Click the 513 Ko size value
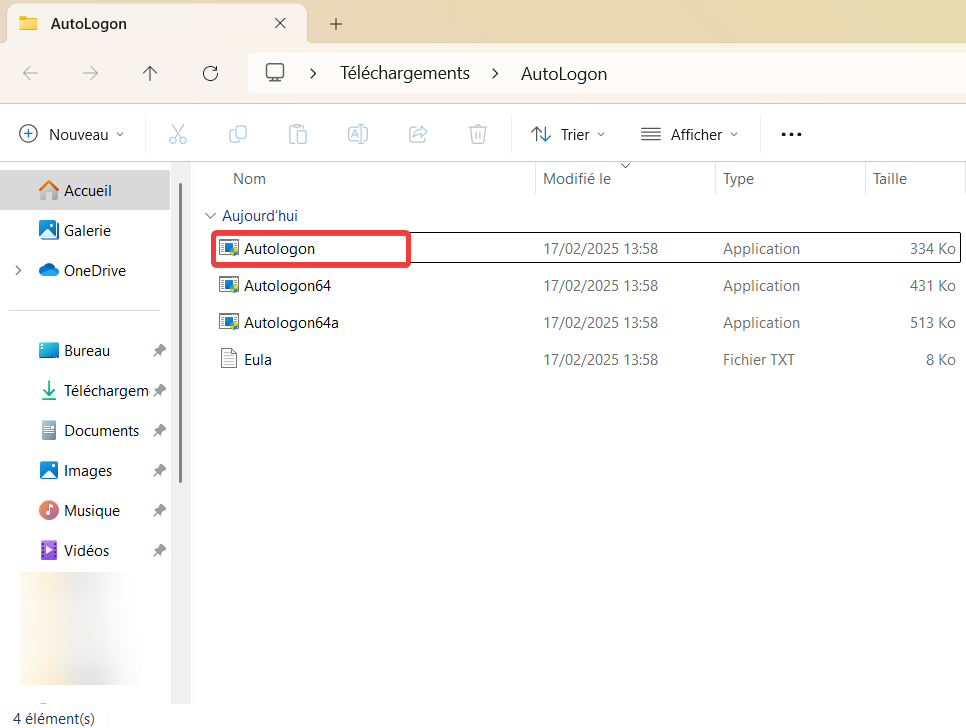Viewport: 966px width, 728px height. 933,323
